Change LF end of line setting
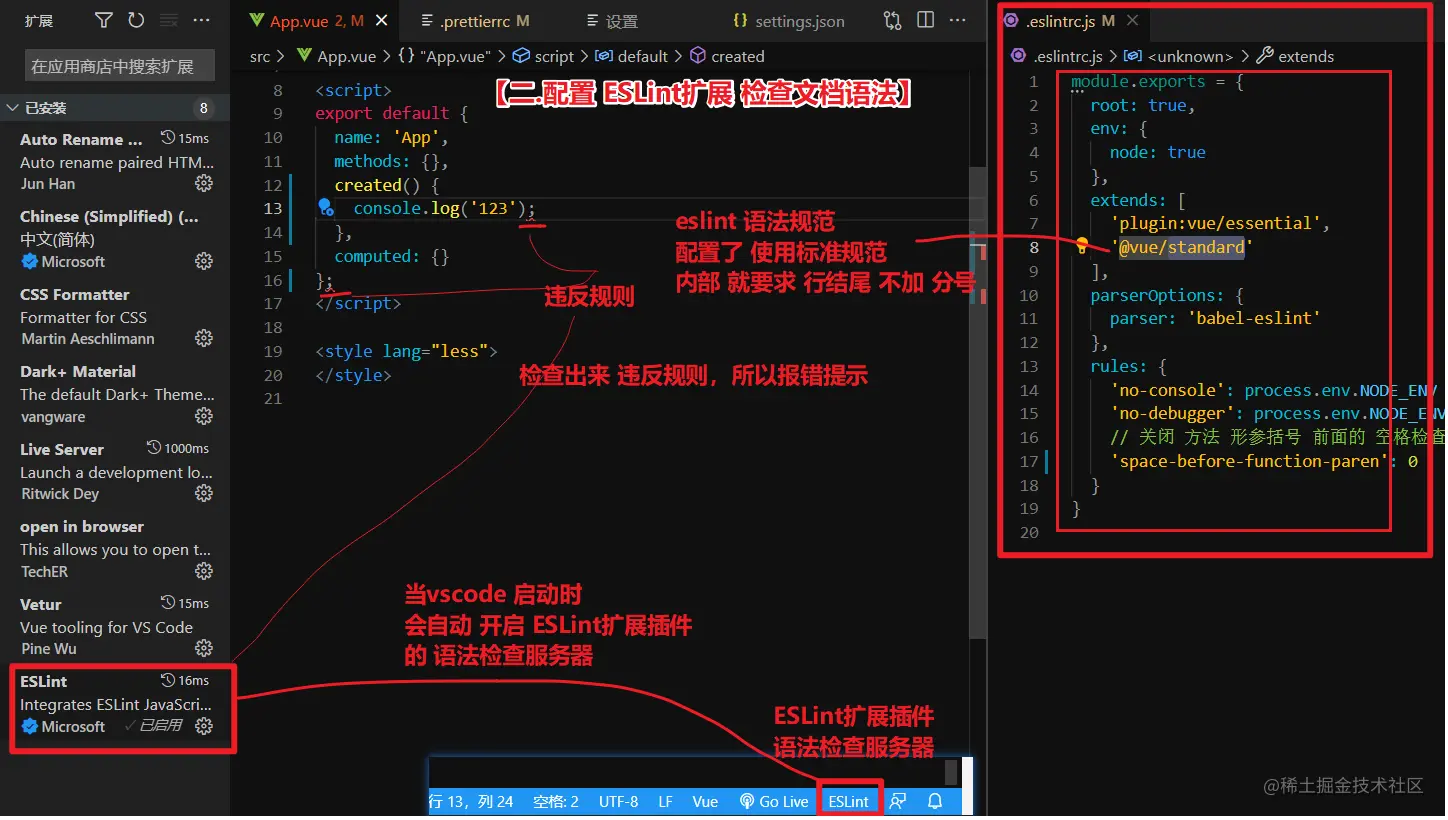 pyautogui.click(x=665, y=801)
